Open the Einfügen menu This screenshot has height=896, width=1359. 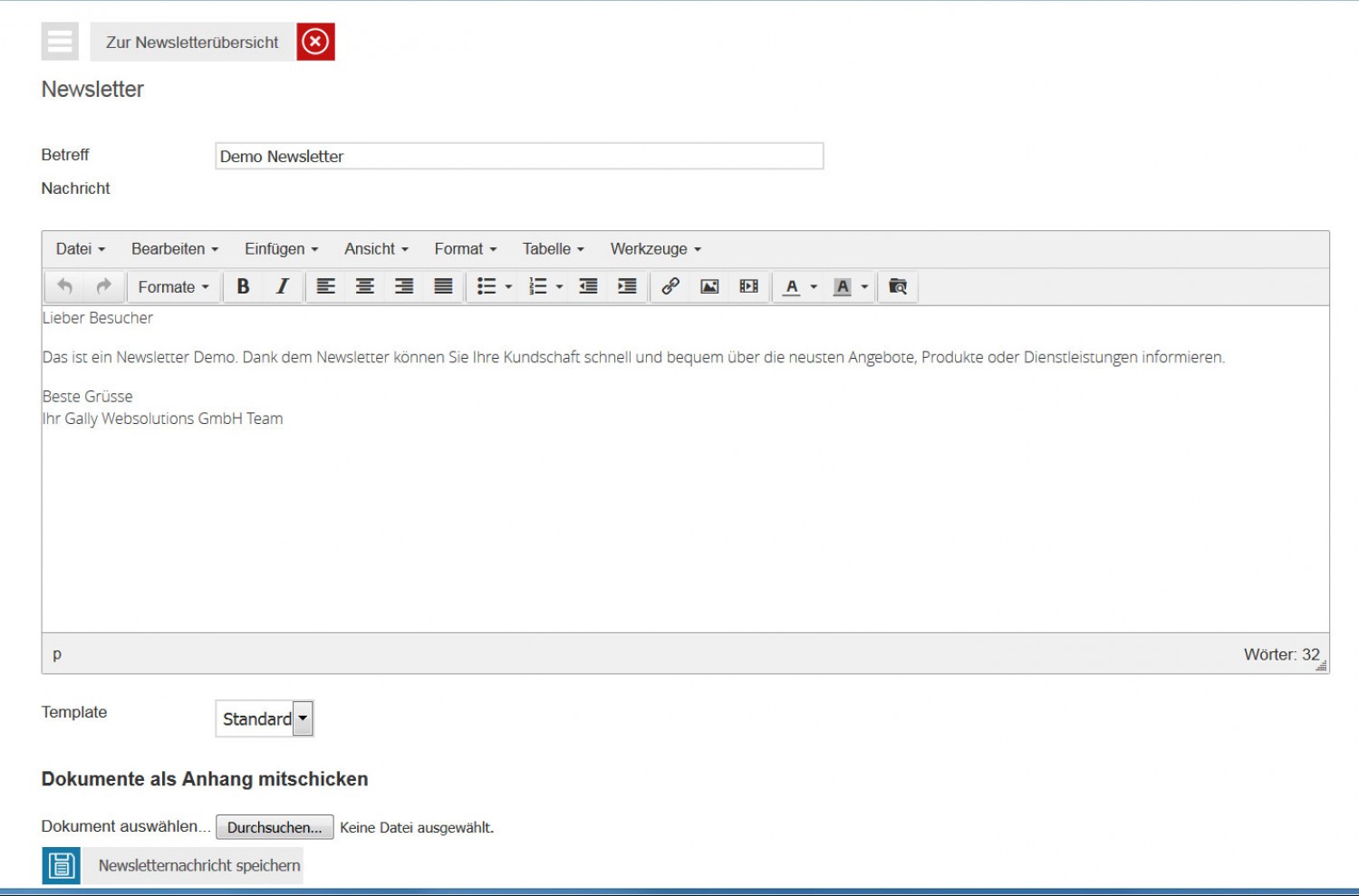point(281,249)
